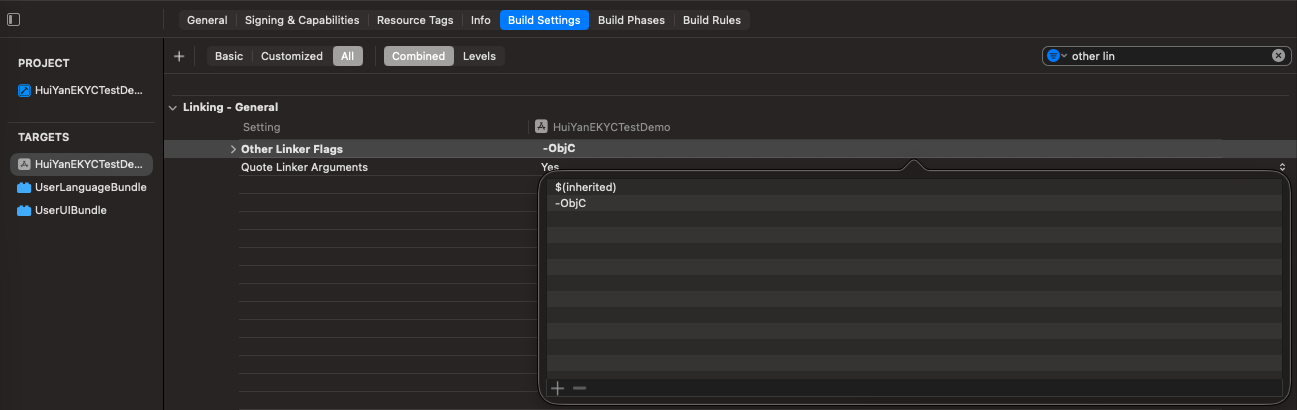
Task: Select the HuiYanEKYCTestDemo project item
Action: click(x=81, y=90)
